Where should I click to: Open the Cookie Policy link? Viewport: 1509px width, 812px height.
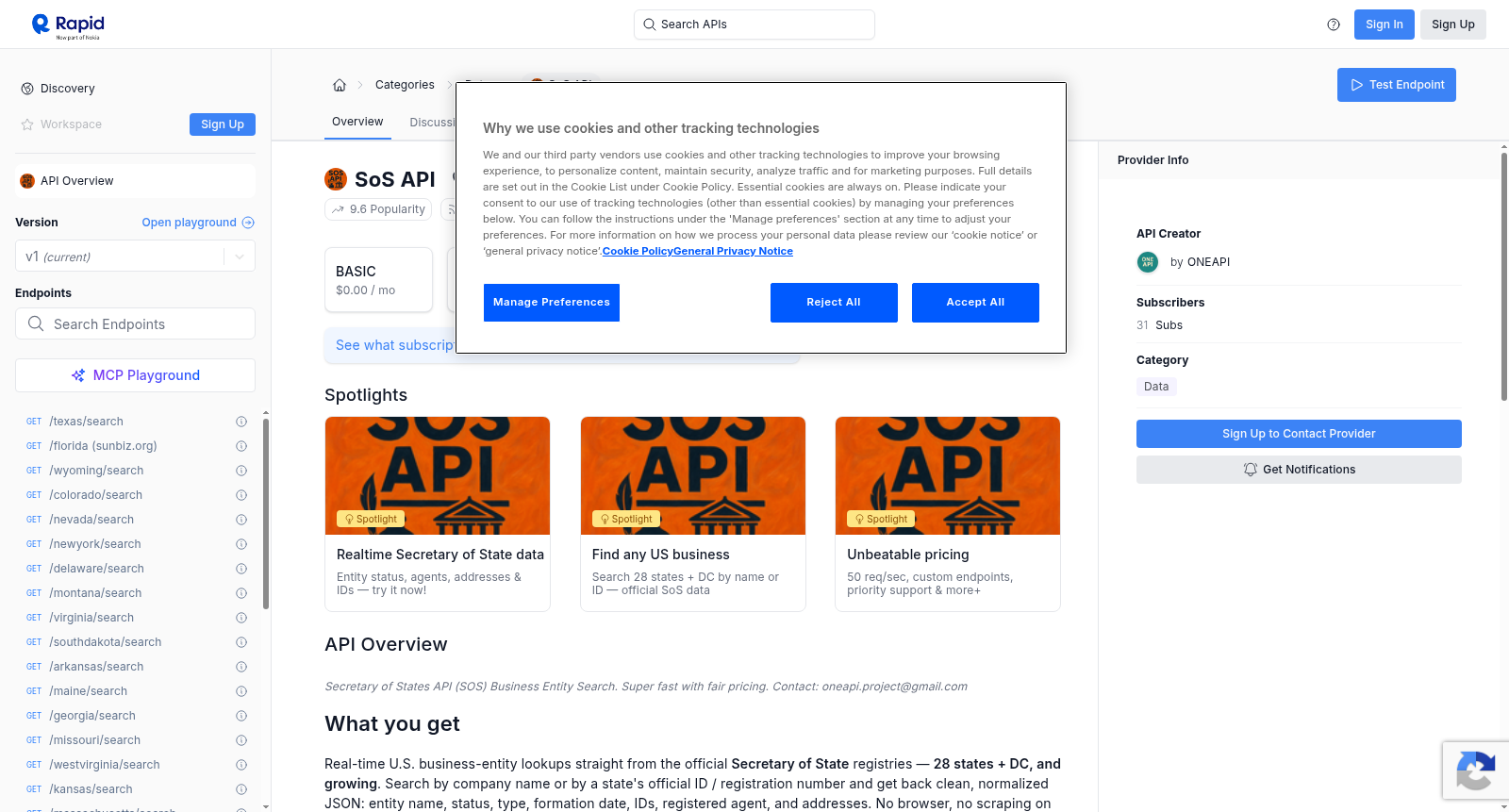tap(638, 251)
